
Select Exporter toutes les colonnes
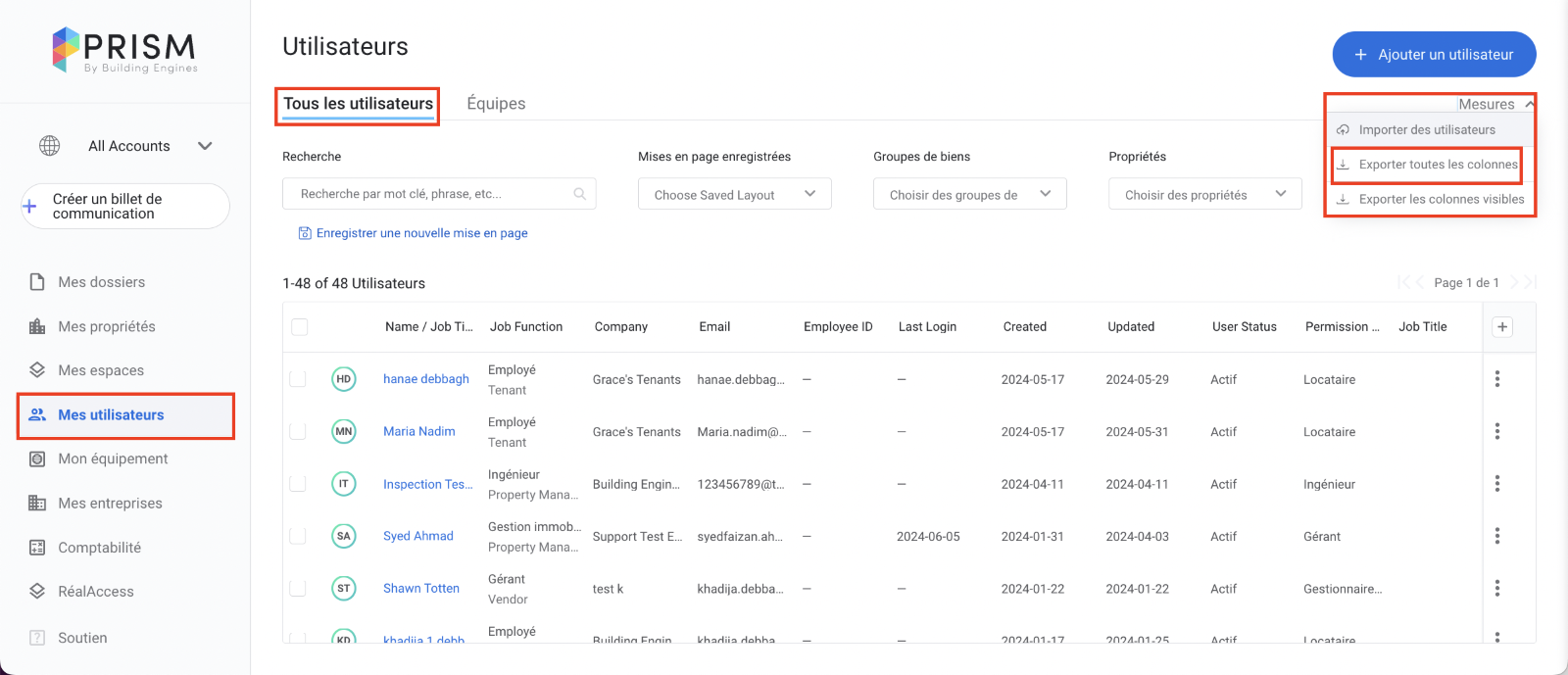click(1437, 165)
